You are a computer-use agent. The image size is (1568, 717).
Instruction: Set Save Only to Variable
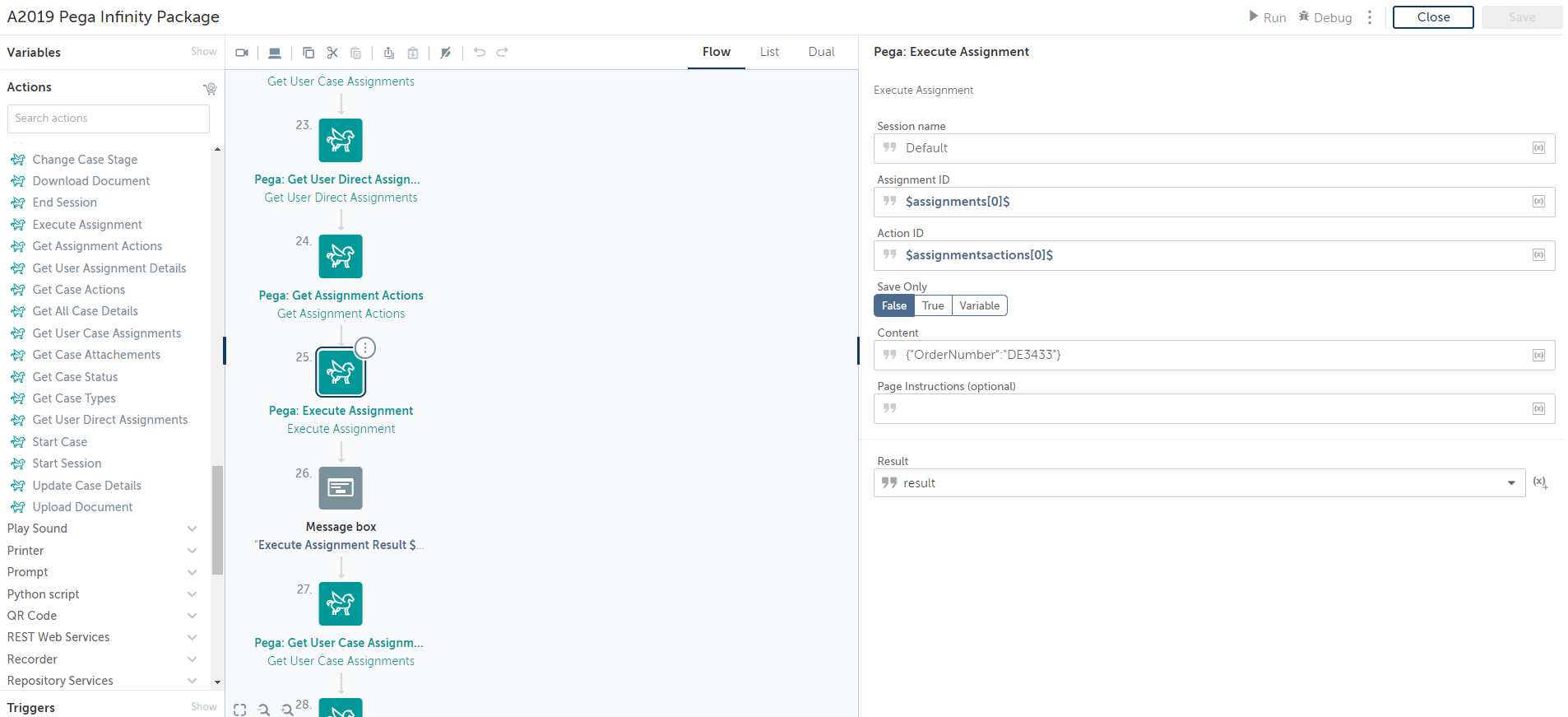pyautogui.click(x=979, y=305)
